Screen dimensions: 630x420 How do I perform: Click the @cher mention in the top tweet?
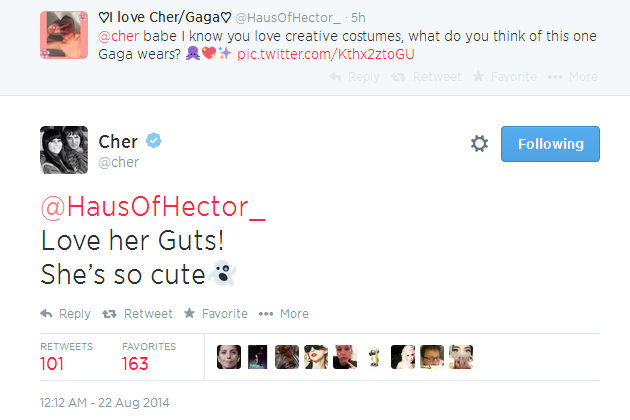[x=119, y=36]
